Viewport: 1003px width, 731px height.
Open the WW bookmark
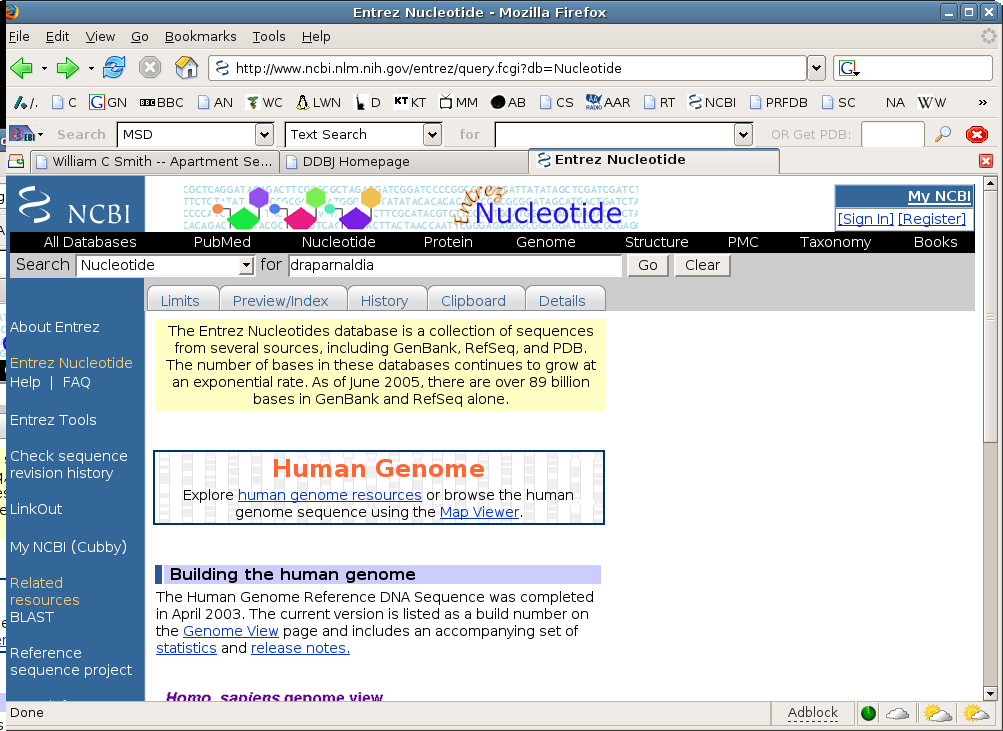[x=932, y=102]
